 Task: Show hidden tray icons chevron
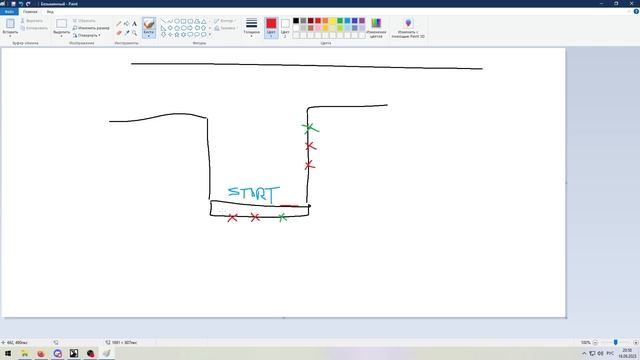pos(584,353)
